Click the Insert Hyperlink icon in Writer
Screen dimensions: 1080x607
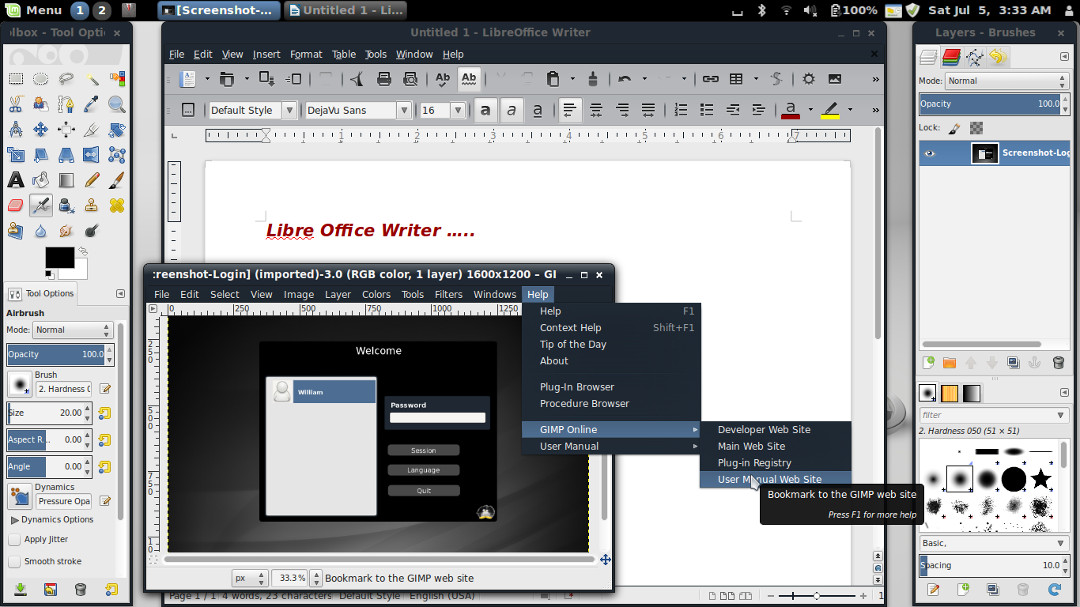710,79
